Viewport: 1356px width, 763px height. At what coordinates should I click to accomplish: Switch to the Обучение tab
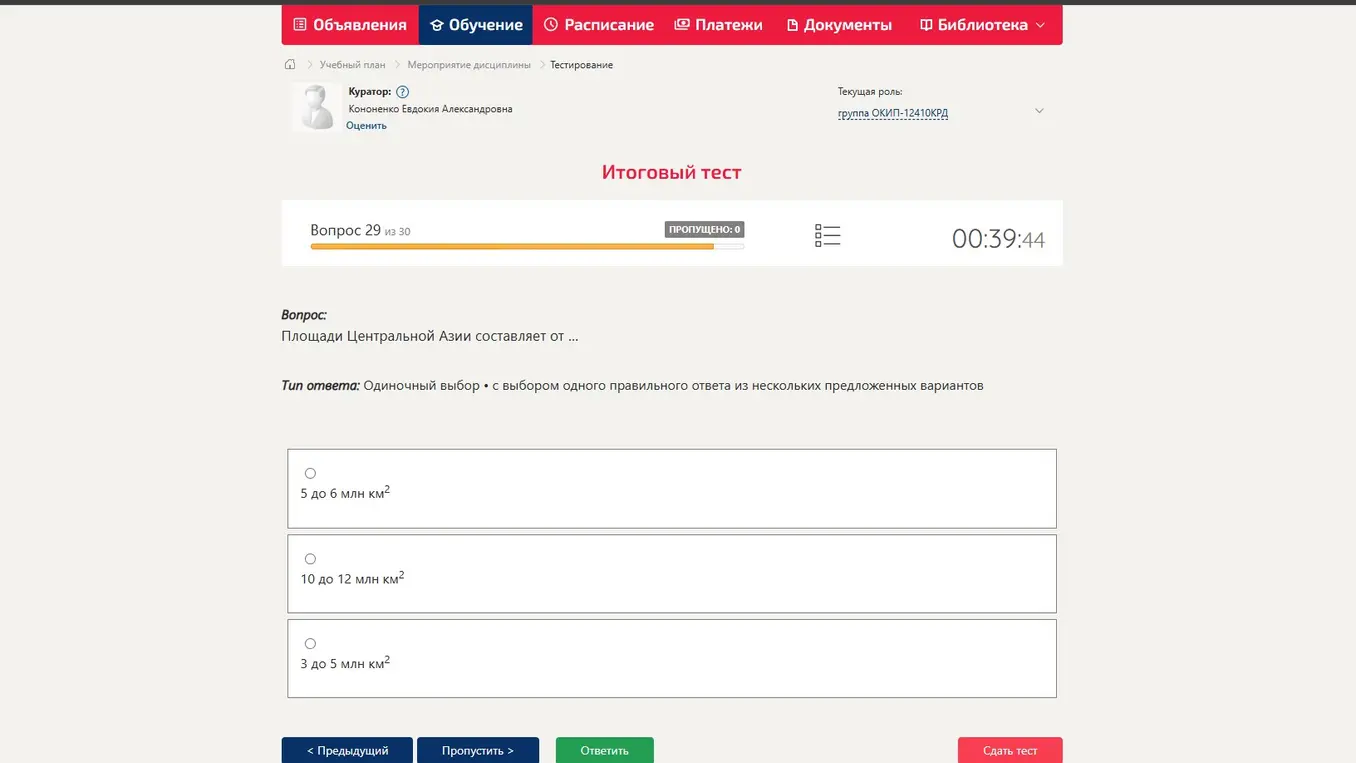[476, 25]
